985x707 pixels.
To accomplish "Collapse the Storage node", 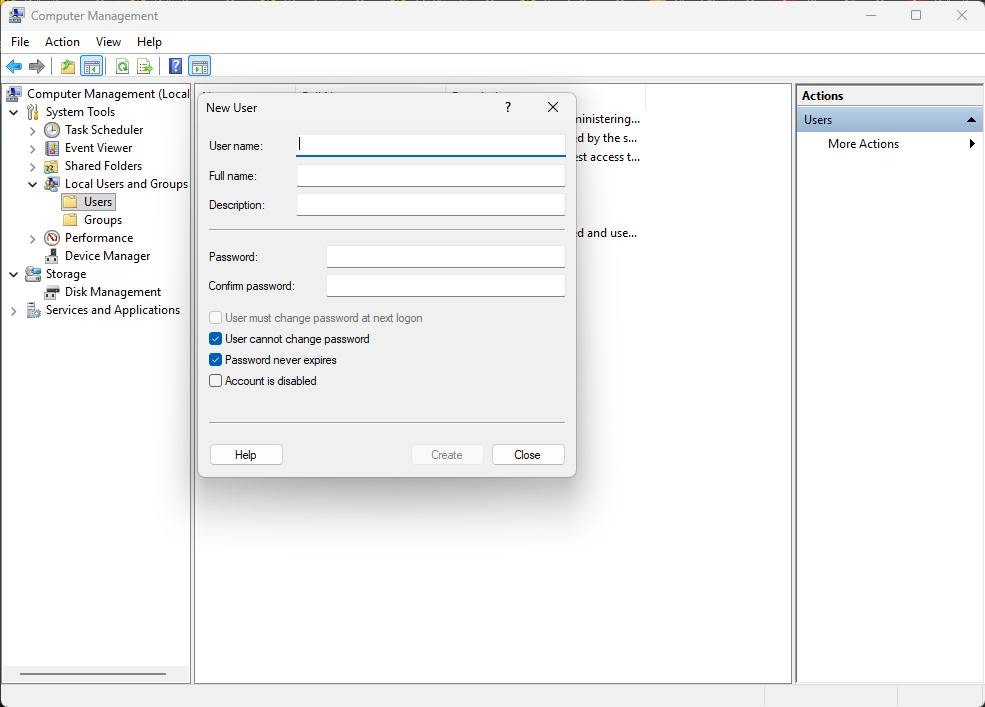I will (14, 275).
